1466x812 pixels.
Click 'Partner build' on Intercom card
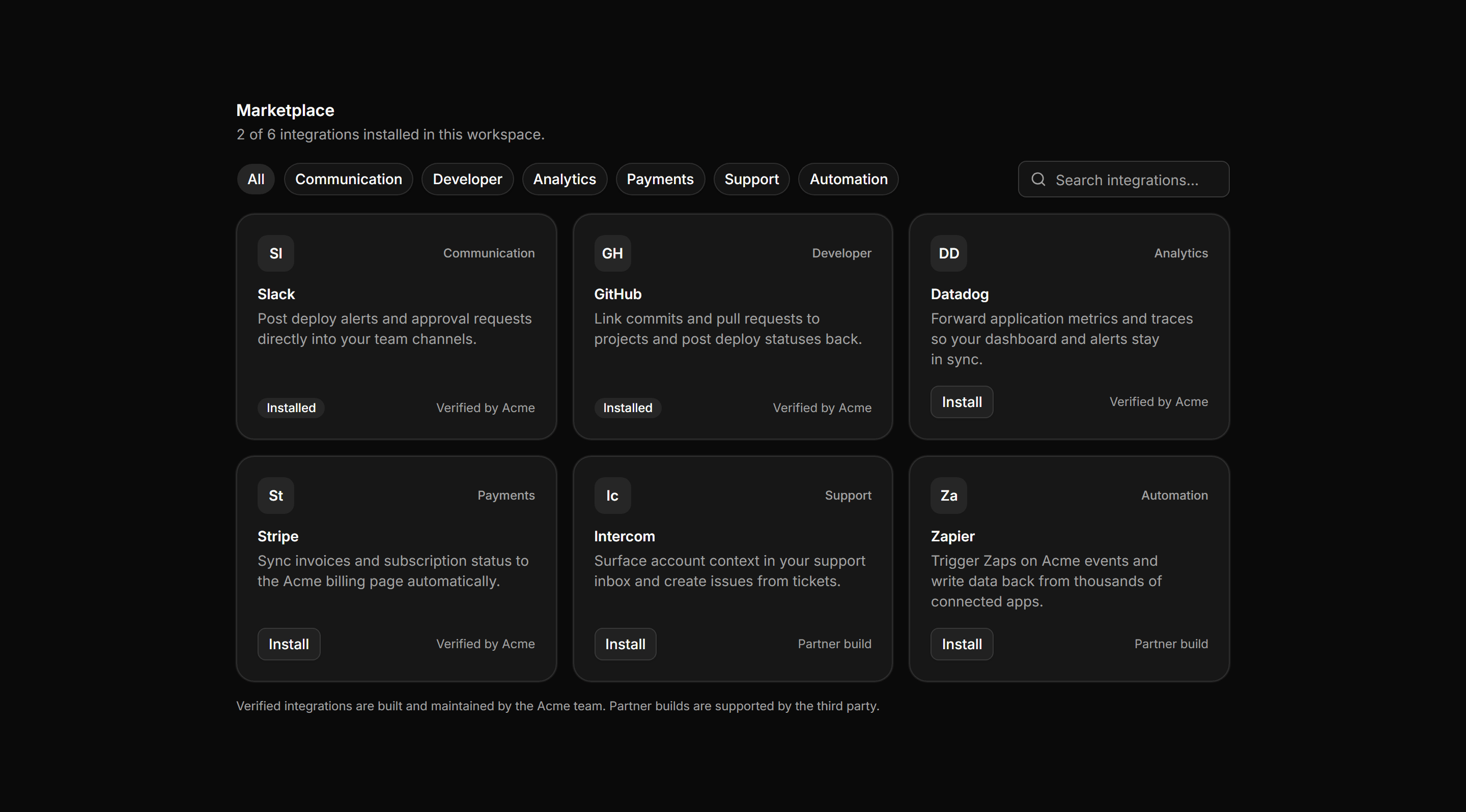pyautogui.click(x=834, y=644)
